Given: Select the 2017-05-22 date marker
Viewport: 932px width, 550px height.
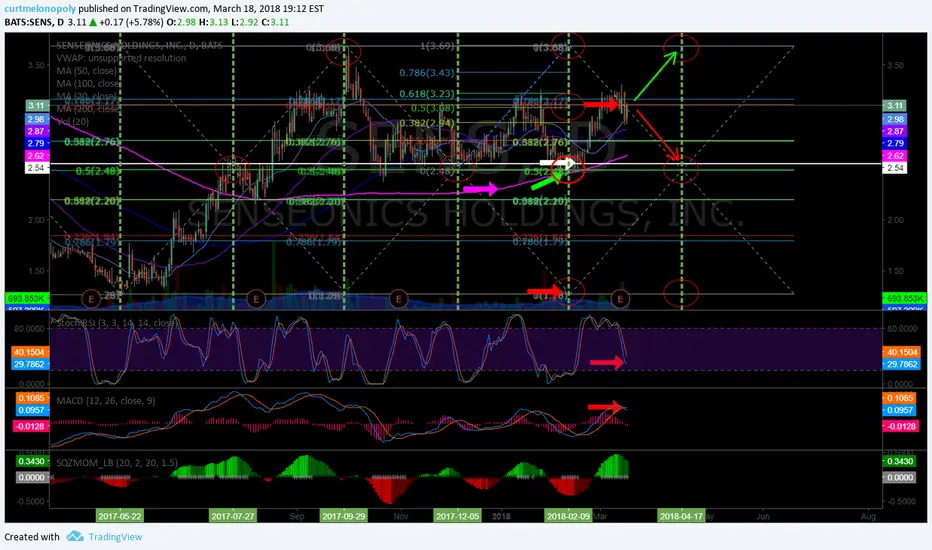Looking at the screenshot, I should click(120, 516).
